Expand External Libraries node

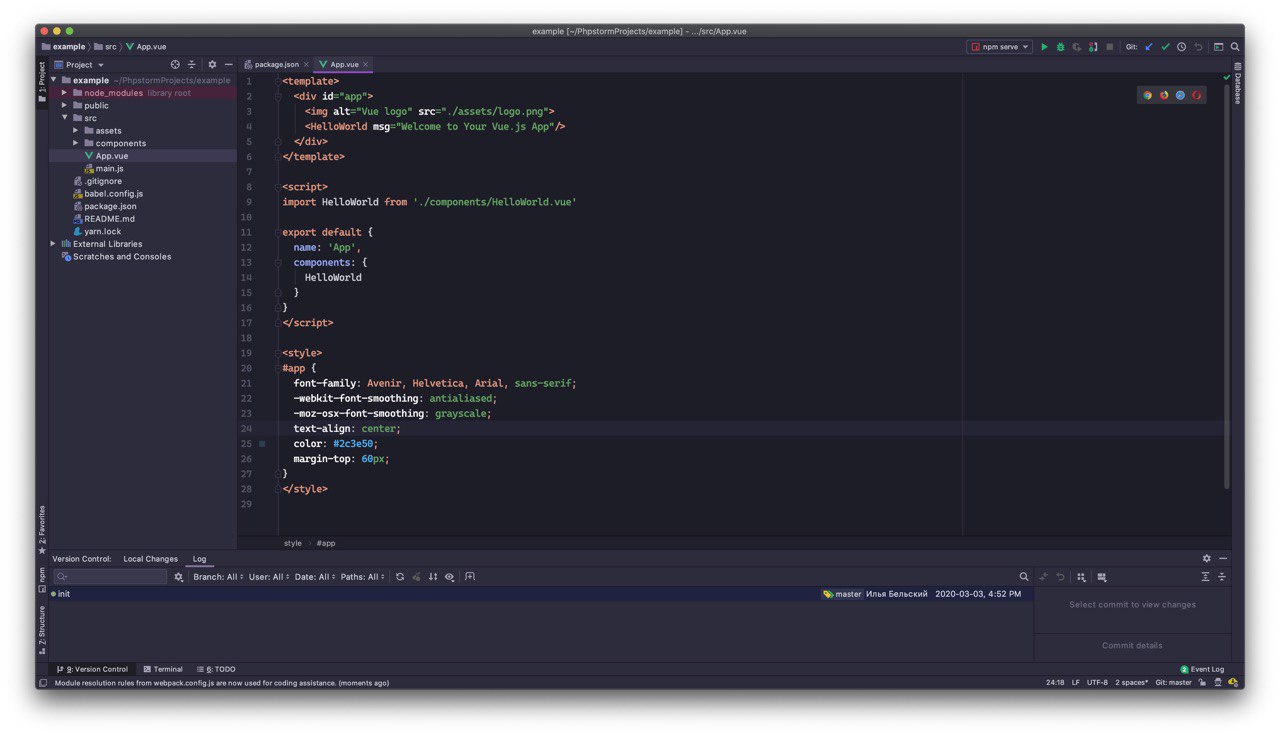point(53,244)
